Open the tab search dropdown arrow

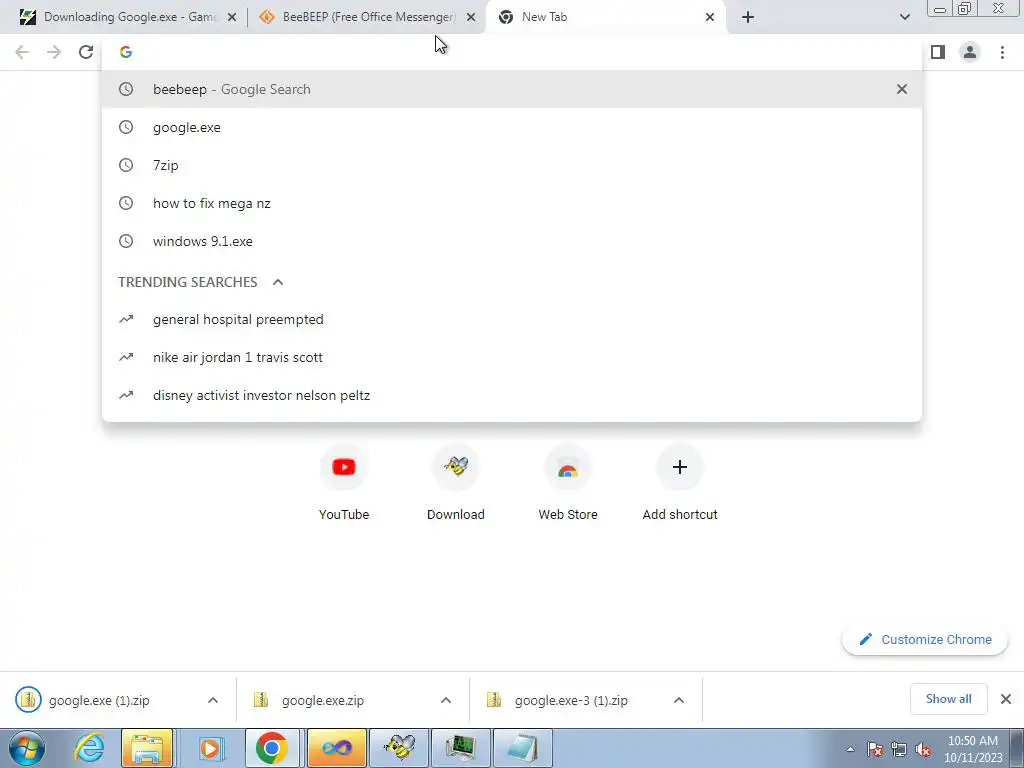coord(904,17)
